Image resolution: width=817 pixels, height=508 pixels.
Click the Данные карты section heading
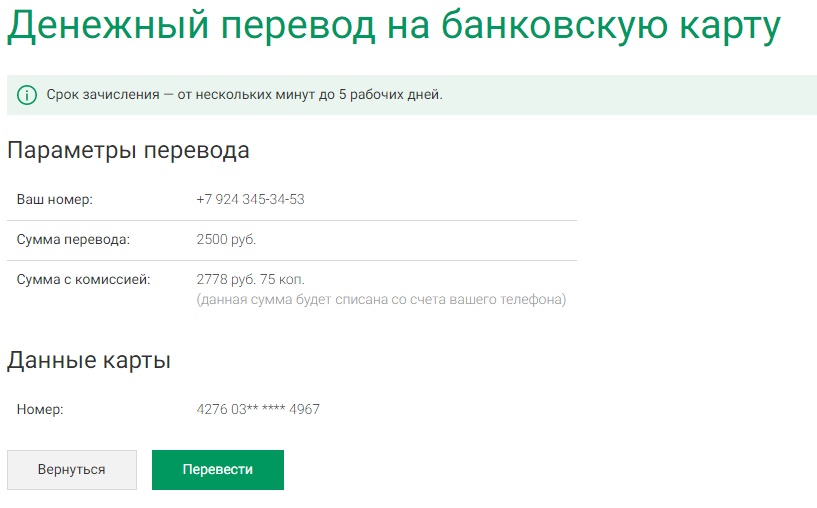pyautogui.click(x=89, y=361)
